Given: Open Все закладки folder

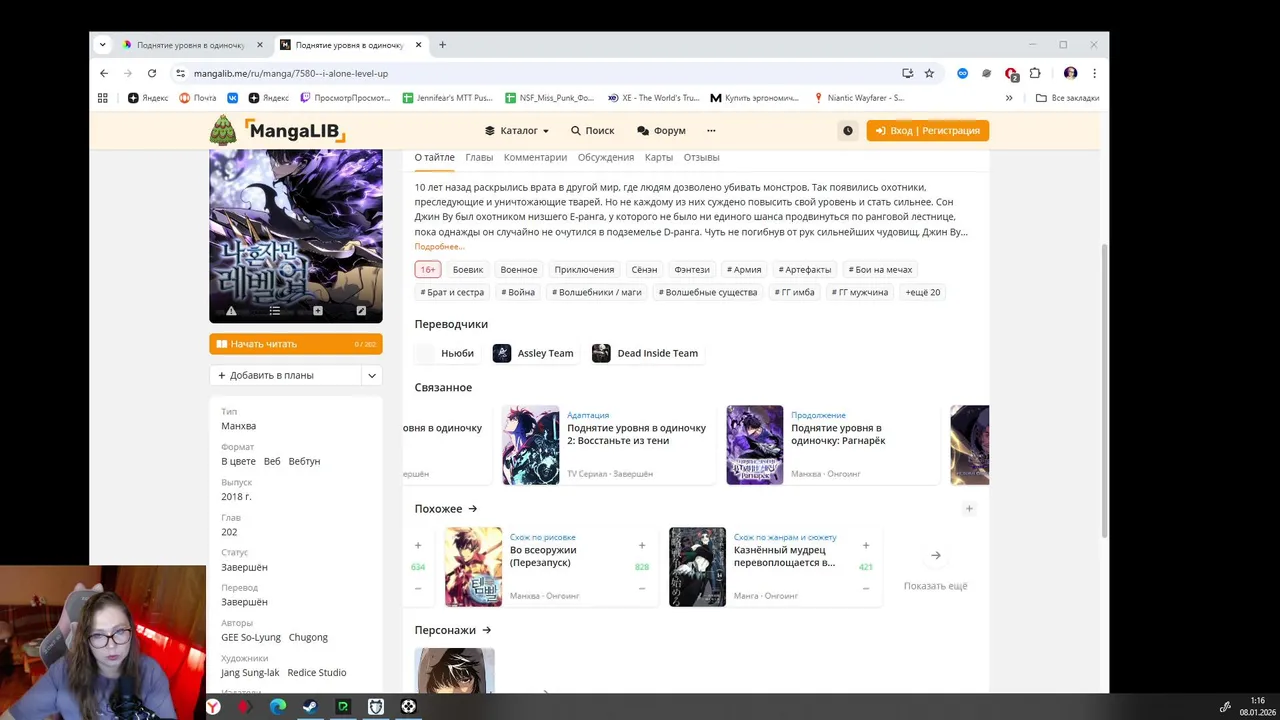Looking at the screenshot, I should click(x=1067, y=98).
